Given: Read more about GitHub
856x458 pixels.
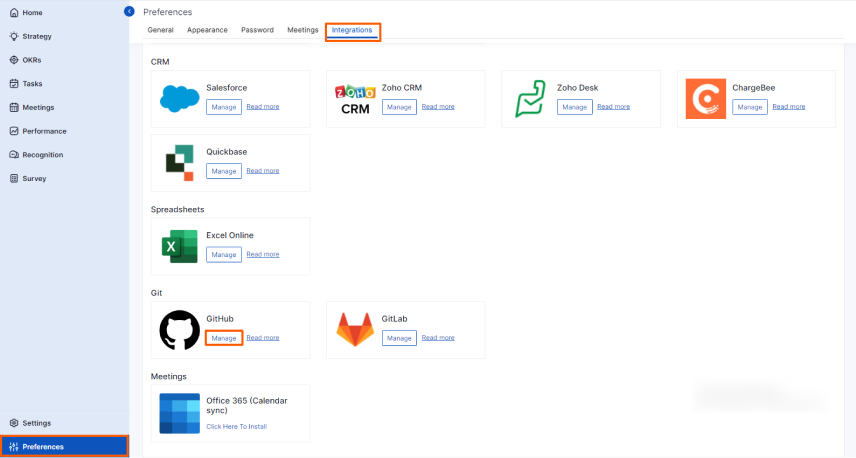Looking at the screenshot, I should (x=263, y=337).
